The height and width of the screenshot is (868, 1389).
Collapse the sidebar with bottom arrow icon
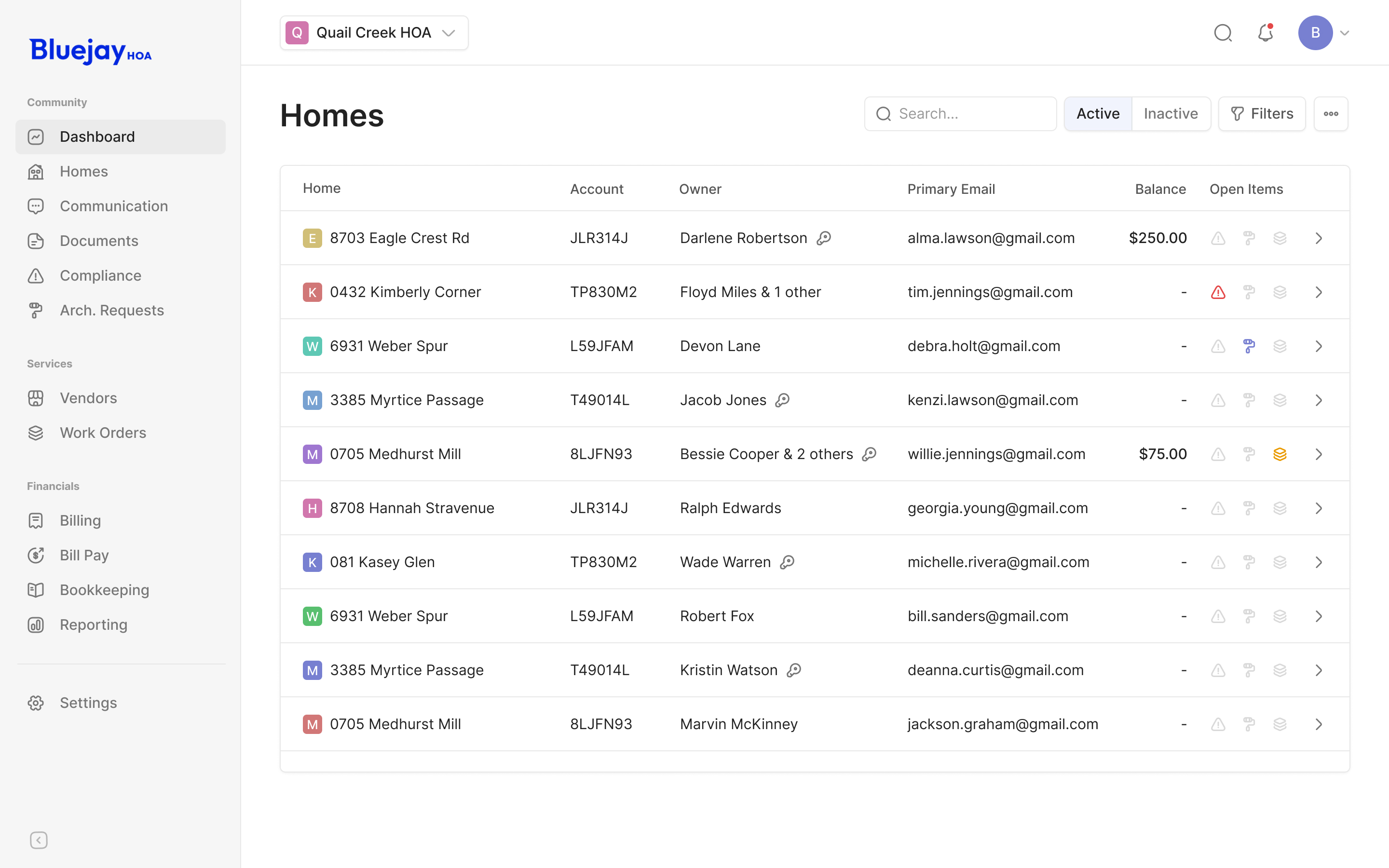click(x=39, y=840)
